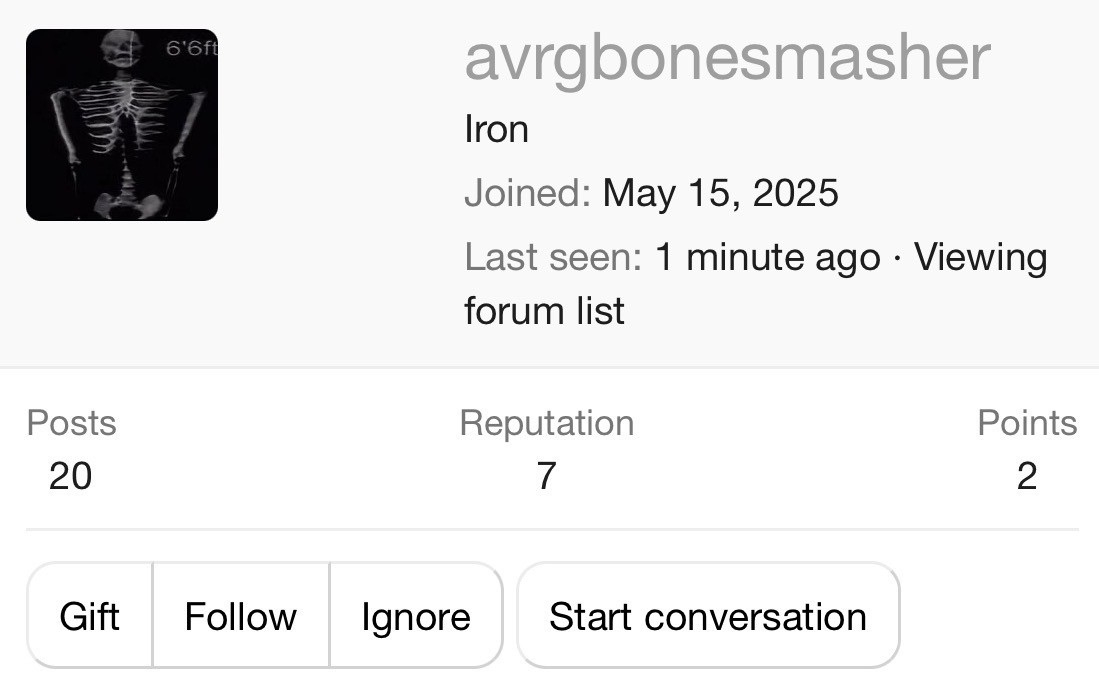
Task: Ignore this user
Action: 416,616
